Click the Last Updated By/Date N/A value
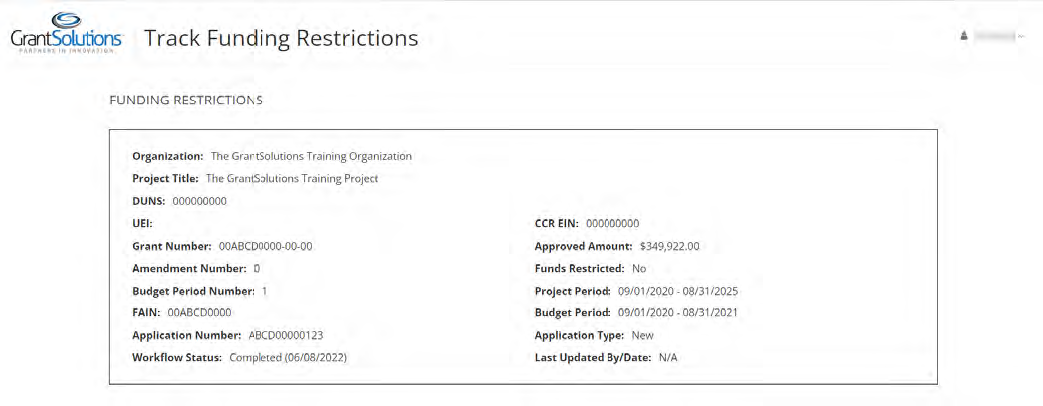 (668, 357)
